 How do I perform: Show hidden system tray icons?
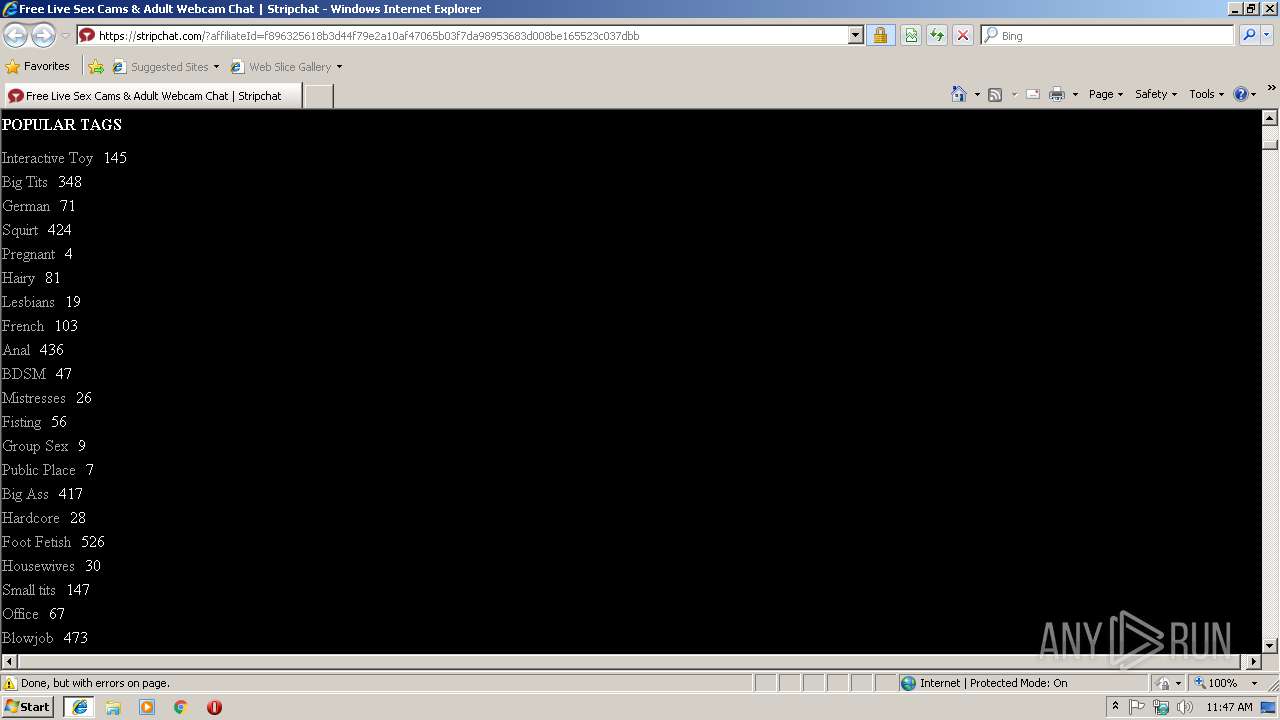coord(1115,707)
